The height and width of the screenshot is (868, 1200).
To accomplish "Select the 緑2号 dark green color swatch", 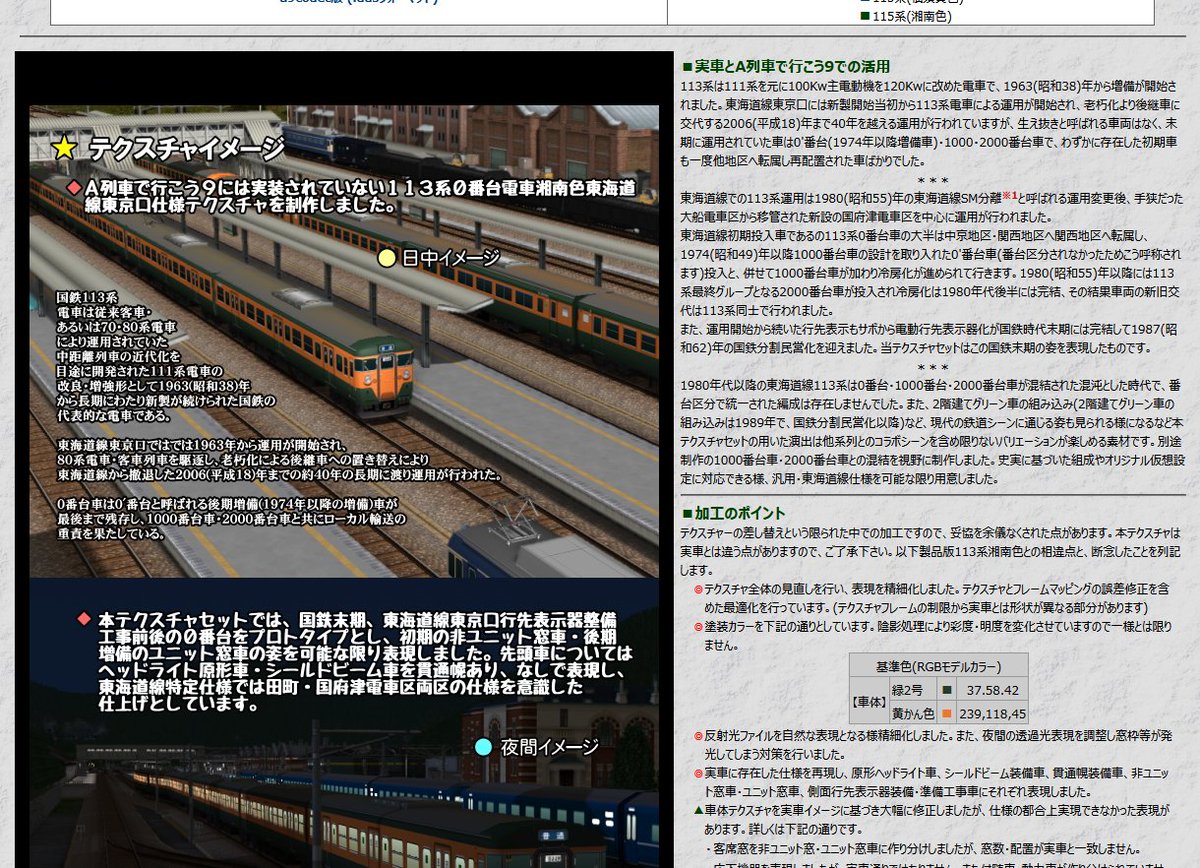I will (x=945, y=690).
